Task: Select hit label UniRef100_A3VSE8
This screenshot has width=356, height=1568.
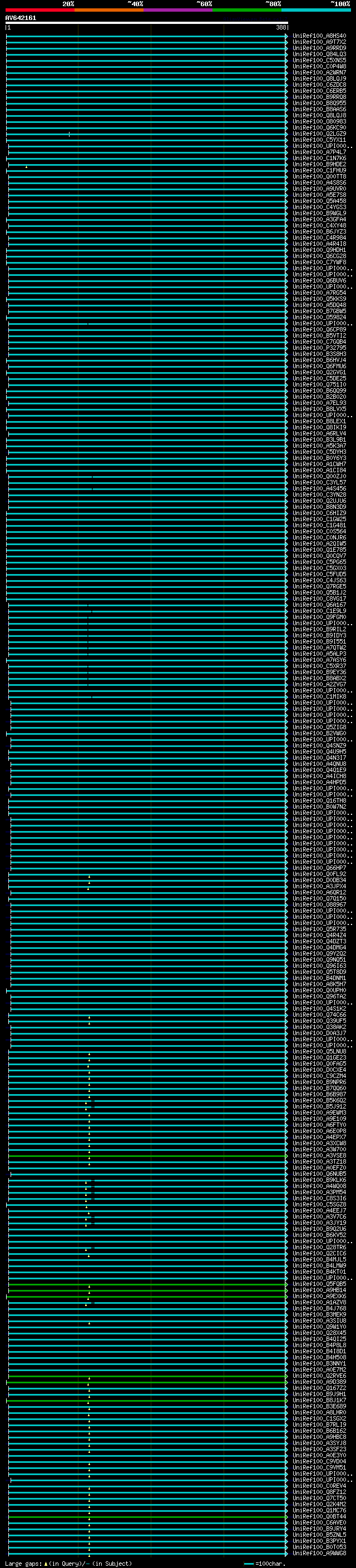Action: pyautogui.click(x=319, y=1155)
